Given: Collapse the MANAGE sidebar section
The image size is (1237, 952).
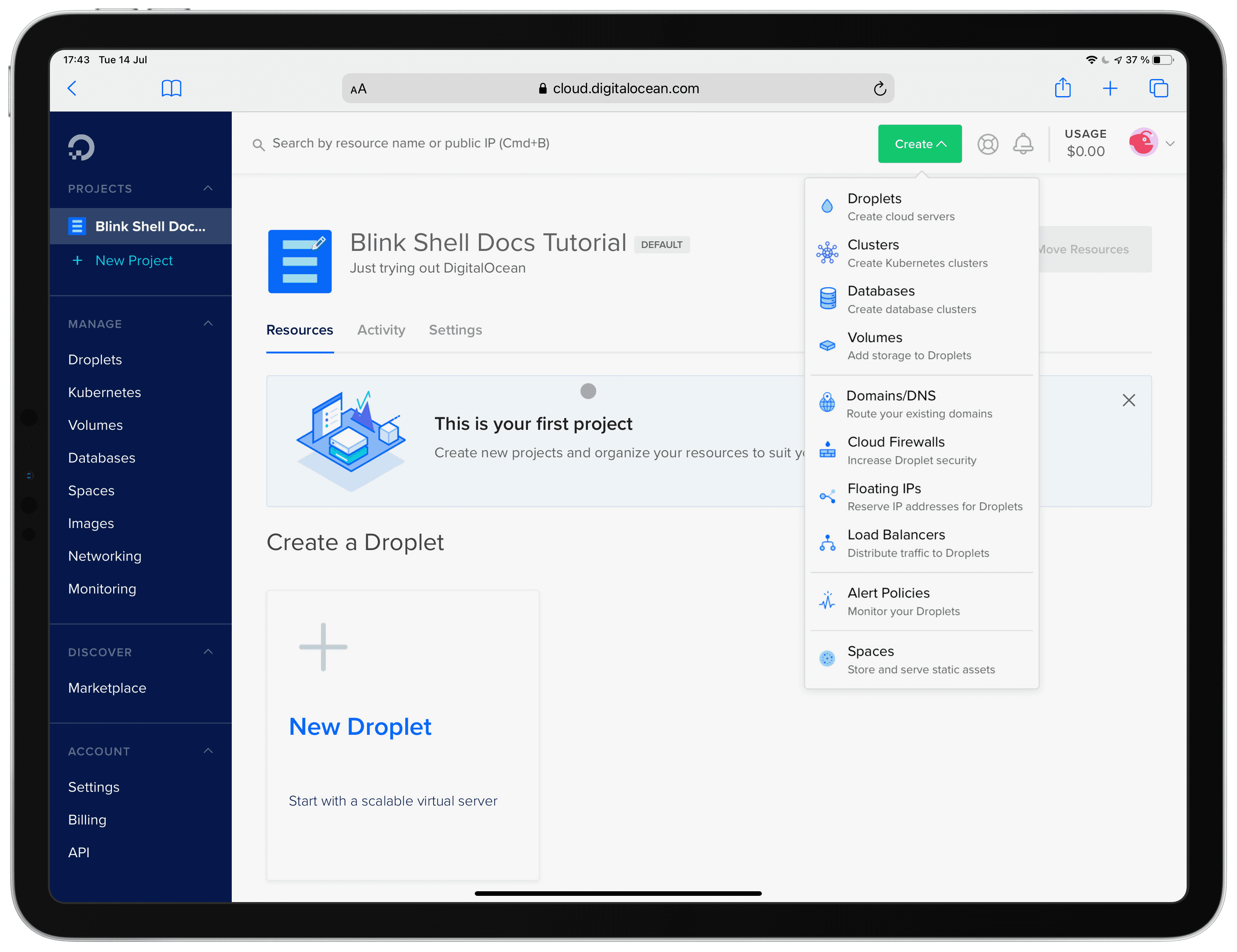Looking at the screenshot, I should 208,323.
